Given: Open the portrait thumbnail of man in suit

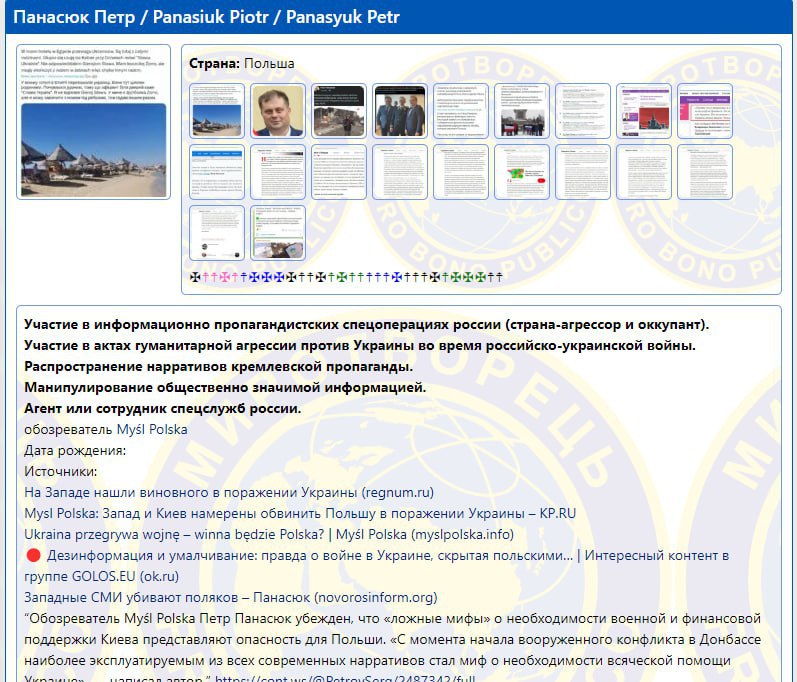Looking at the screenshot, I should 278,111.
